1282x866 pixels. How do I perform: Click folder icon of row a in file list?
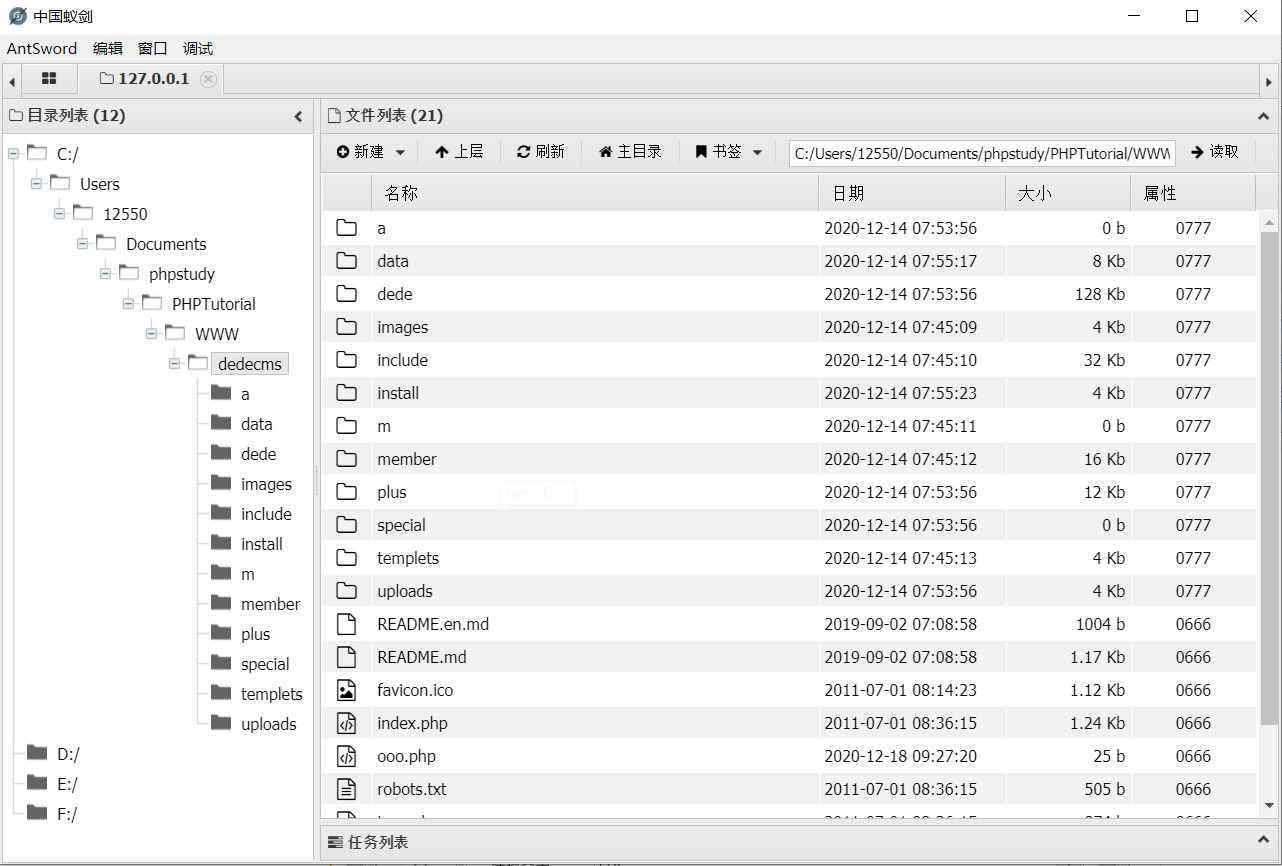tap(346, 228)
